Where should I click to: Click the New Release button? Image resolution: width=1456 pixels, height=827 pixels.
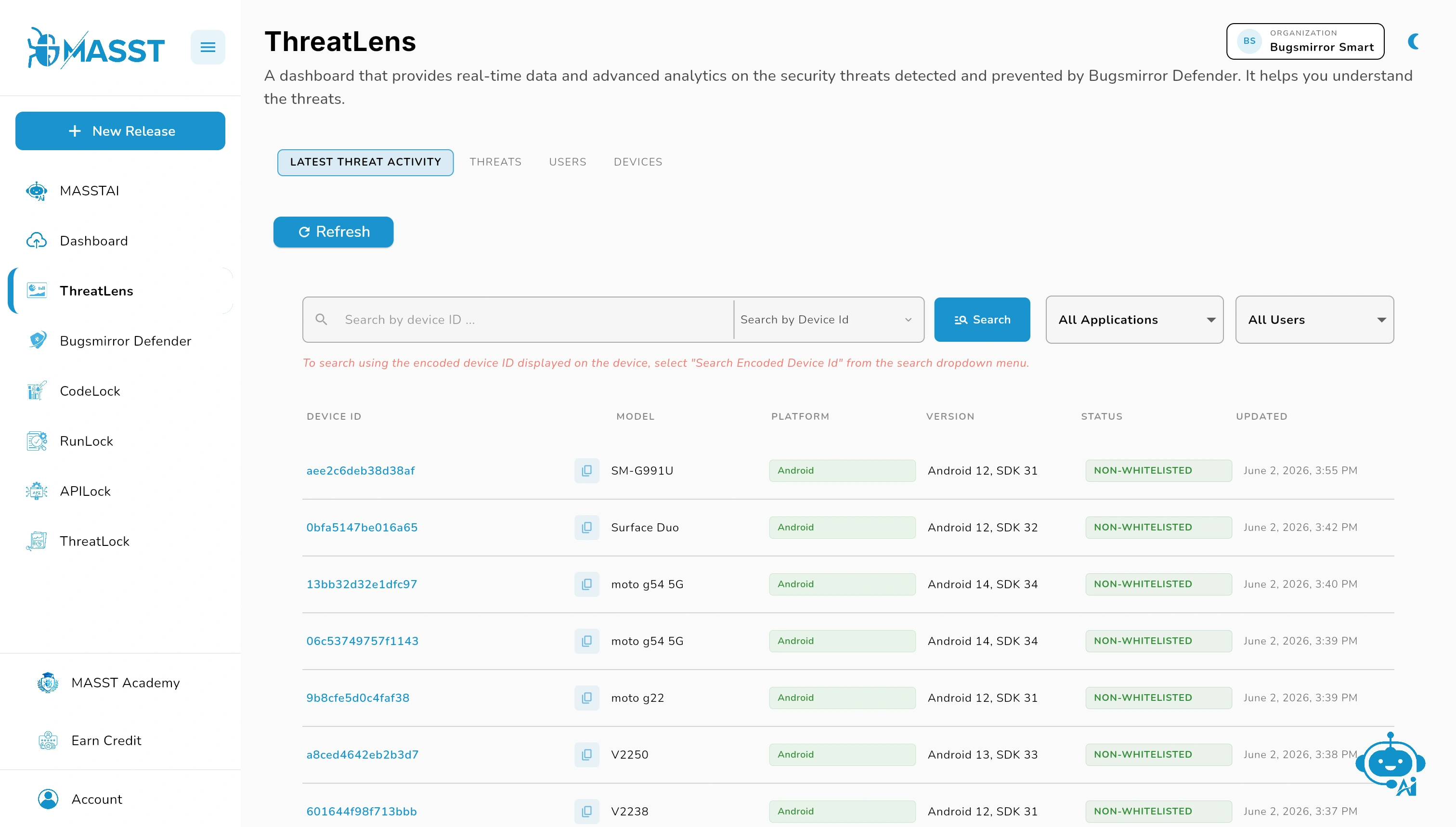(120, 131)
